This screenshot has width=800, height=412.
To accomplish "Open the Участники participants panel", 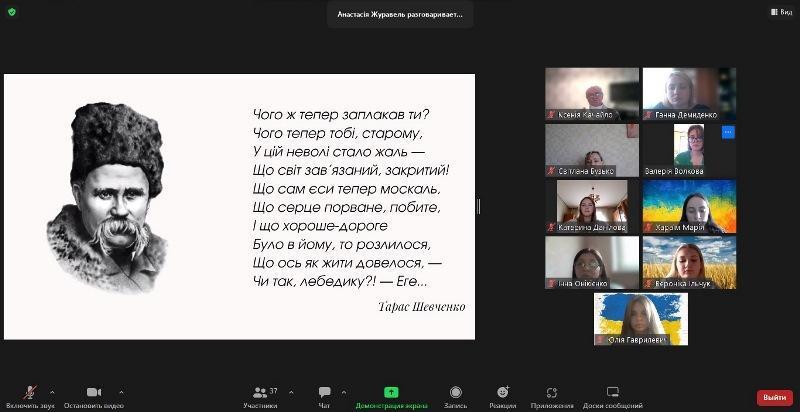I will point(260,393).
